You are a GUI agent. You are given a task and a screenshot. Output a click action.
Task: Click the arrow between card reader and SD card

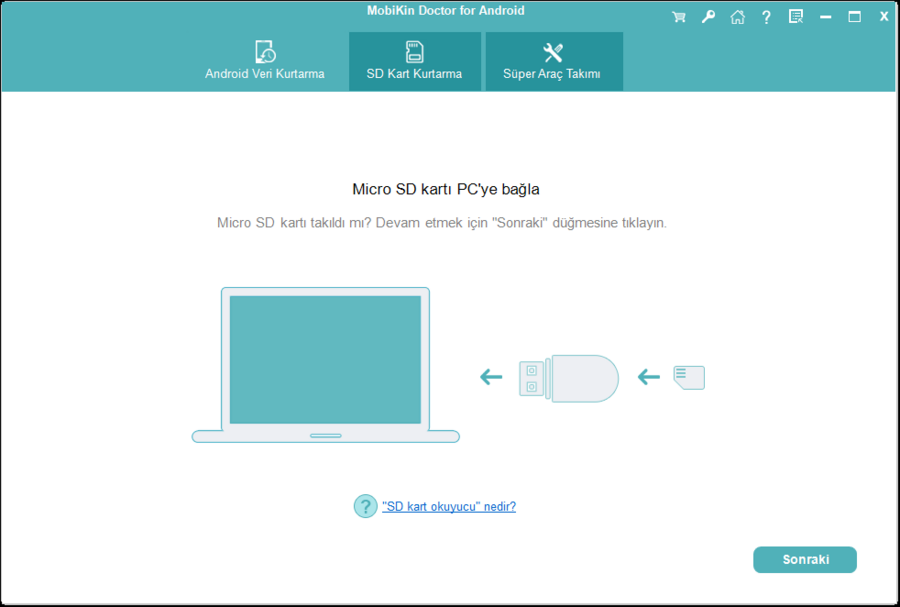click(649, 377)
